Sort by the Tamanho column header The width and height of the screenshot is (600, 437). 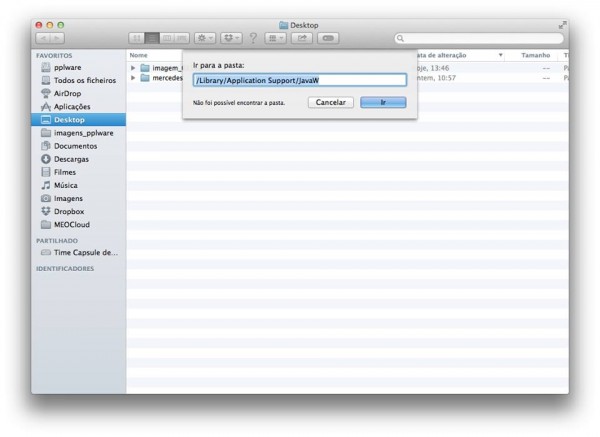(x=535, y=55)
